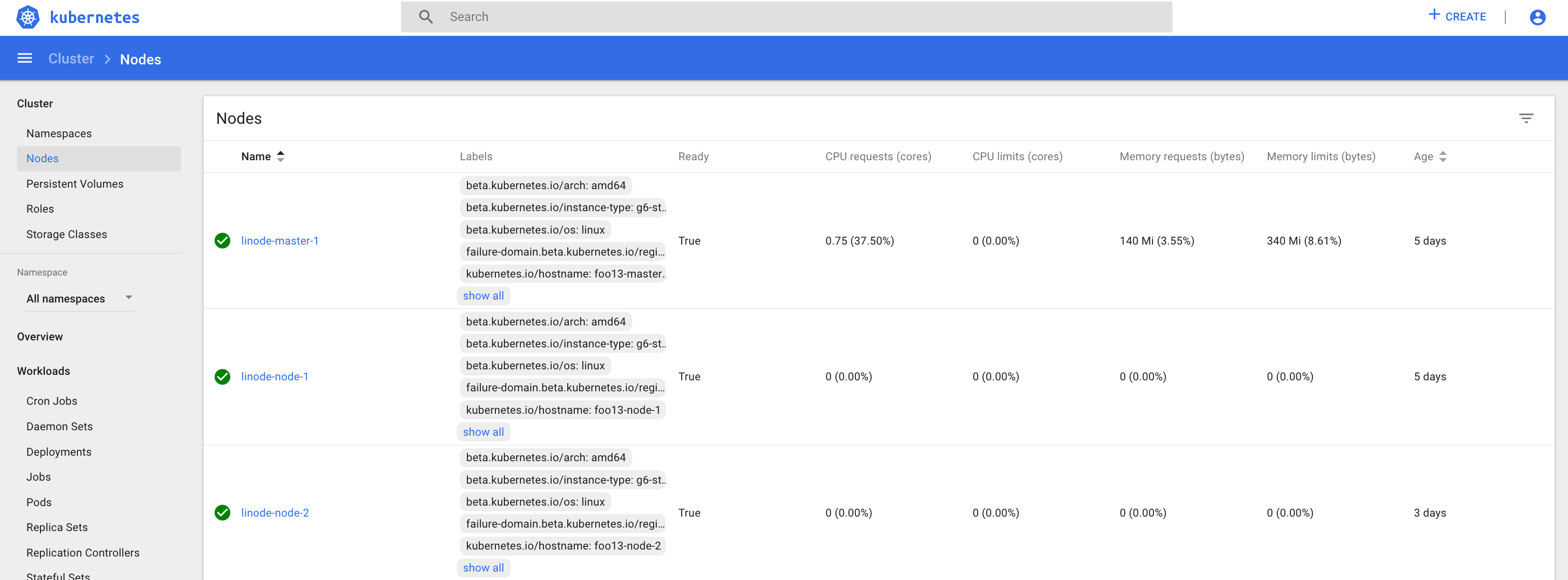Viewport: 1568px width, 580px height.
Task: Click the green status check for linode-node-2
Action: 223,513
